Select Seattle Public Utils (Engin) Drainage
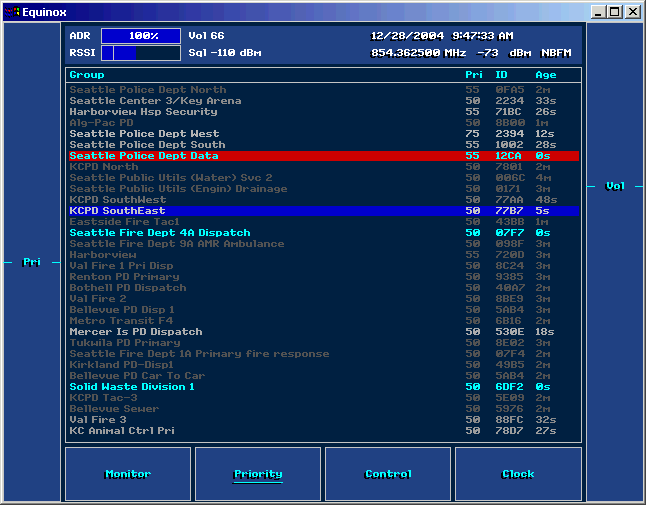The height and width of the screenshot is (505, 646). pos(324,189)
